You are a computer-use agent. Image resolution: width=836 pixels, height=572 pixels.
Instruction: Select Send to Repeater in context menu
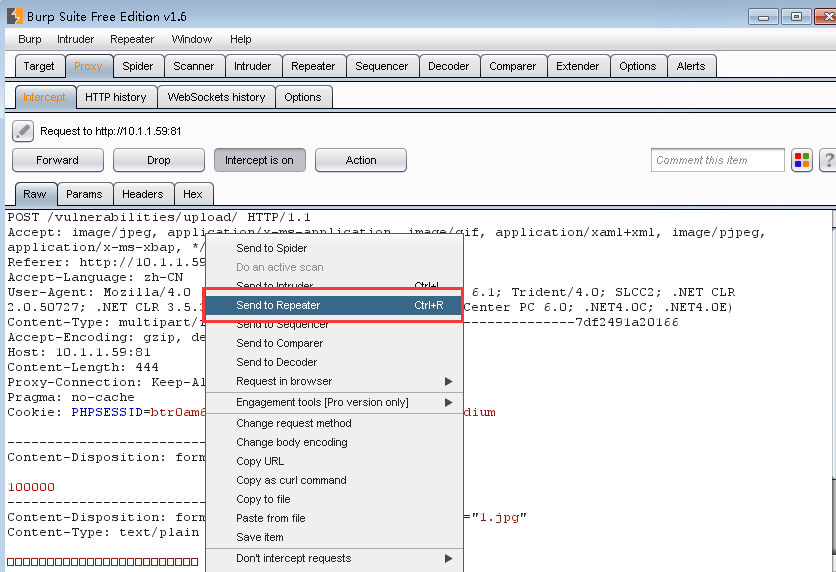click(334, 305)
